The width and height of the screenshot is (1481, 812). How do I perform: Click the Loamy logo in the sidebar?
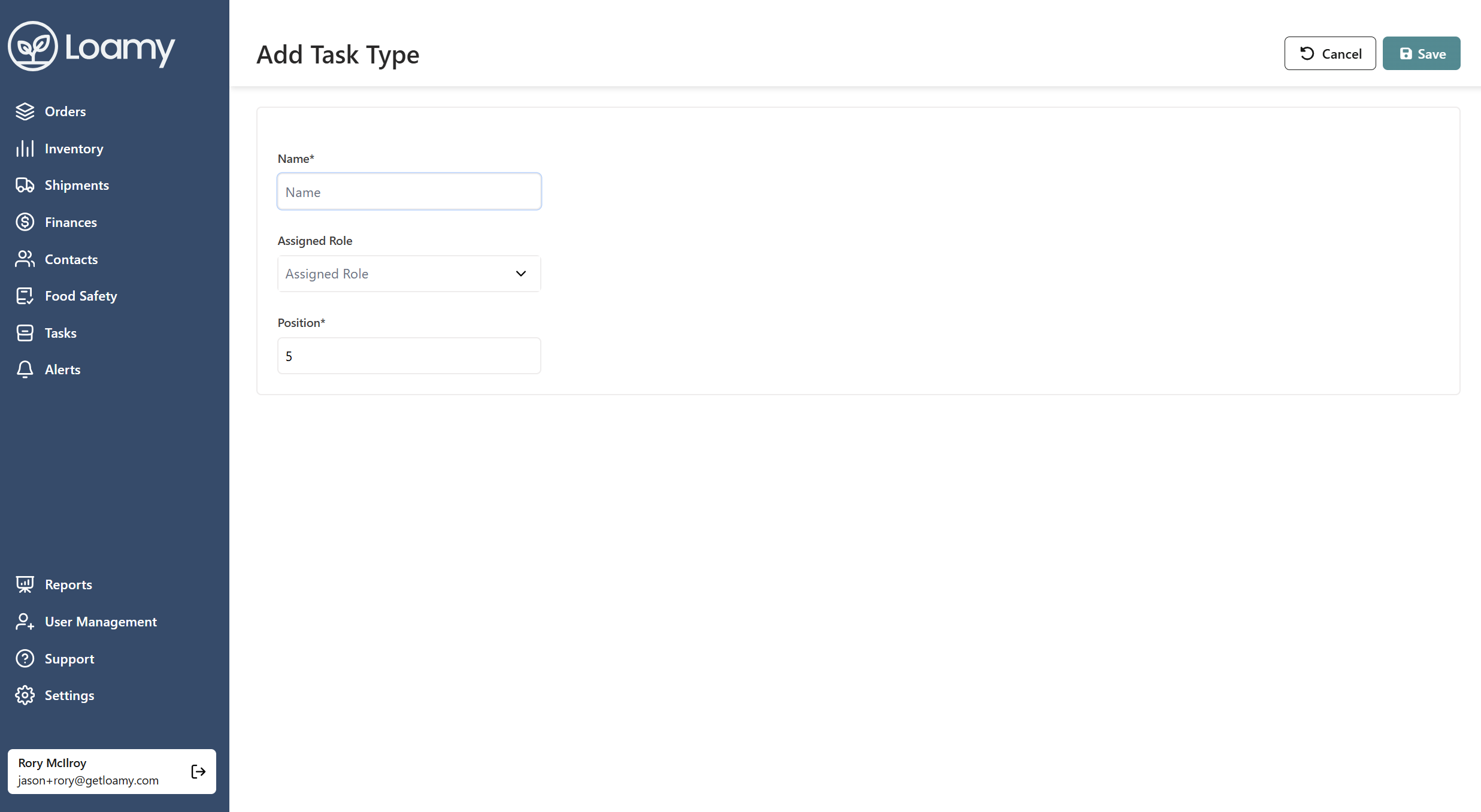coord(91,46)
